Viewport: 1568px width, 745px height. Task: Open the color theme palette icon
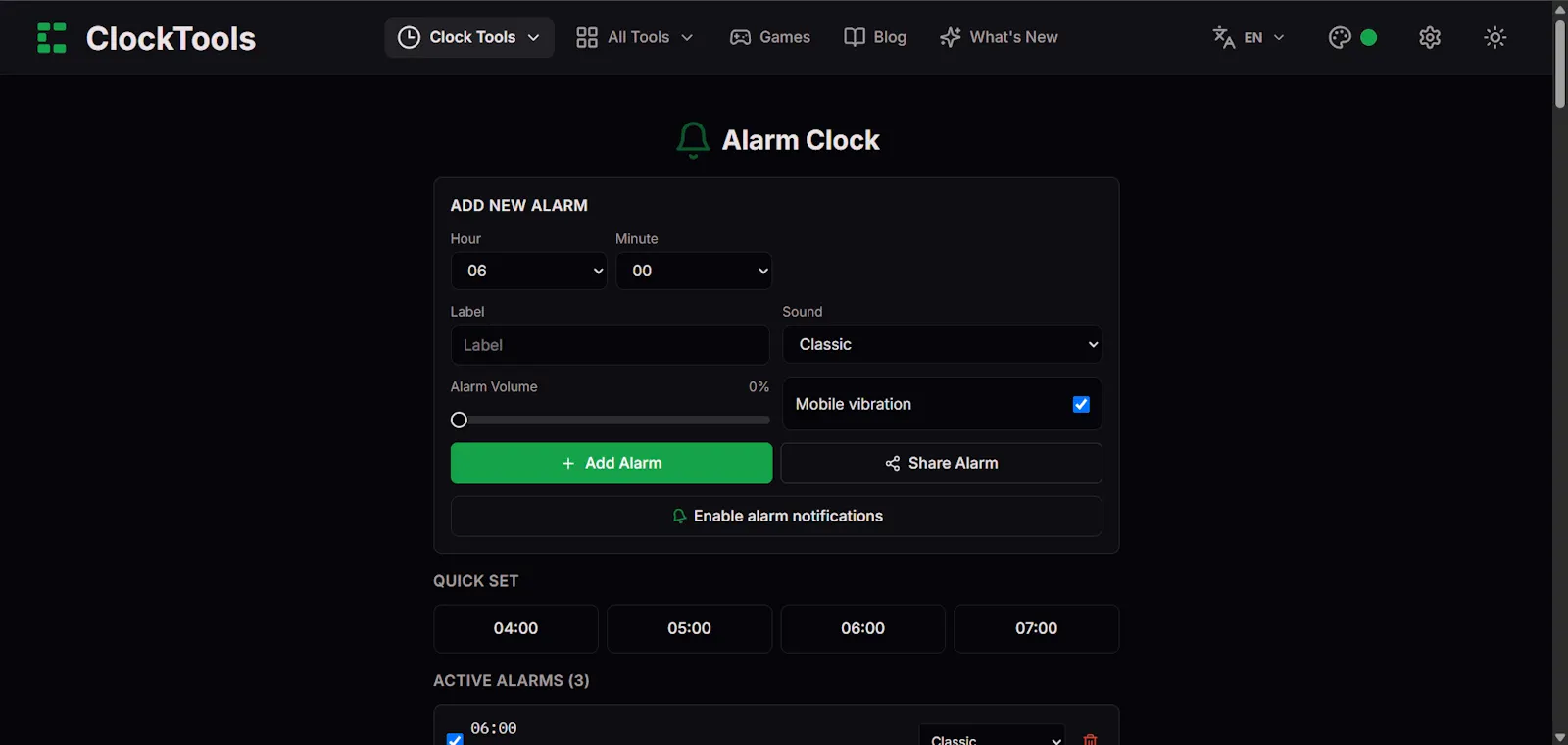point(1340,37)
